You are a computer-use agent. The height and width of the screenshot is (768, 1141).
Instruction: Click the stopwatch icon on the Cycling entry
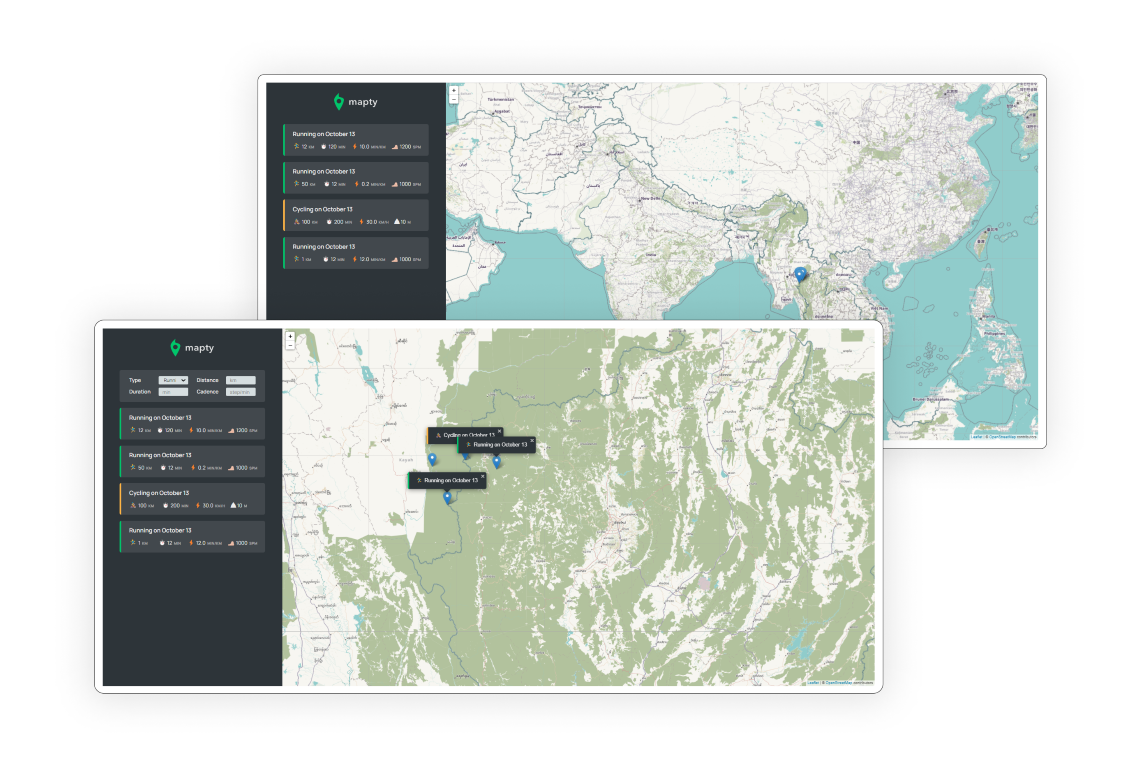tap(164, 504)
